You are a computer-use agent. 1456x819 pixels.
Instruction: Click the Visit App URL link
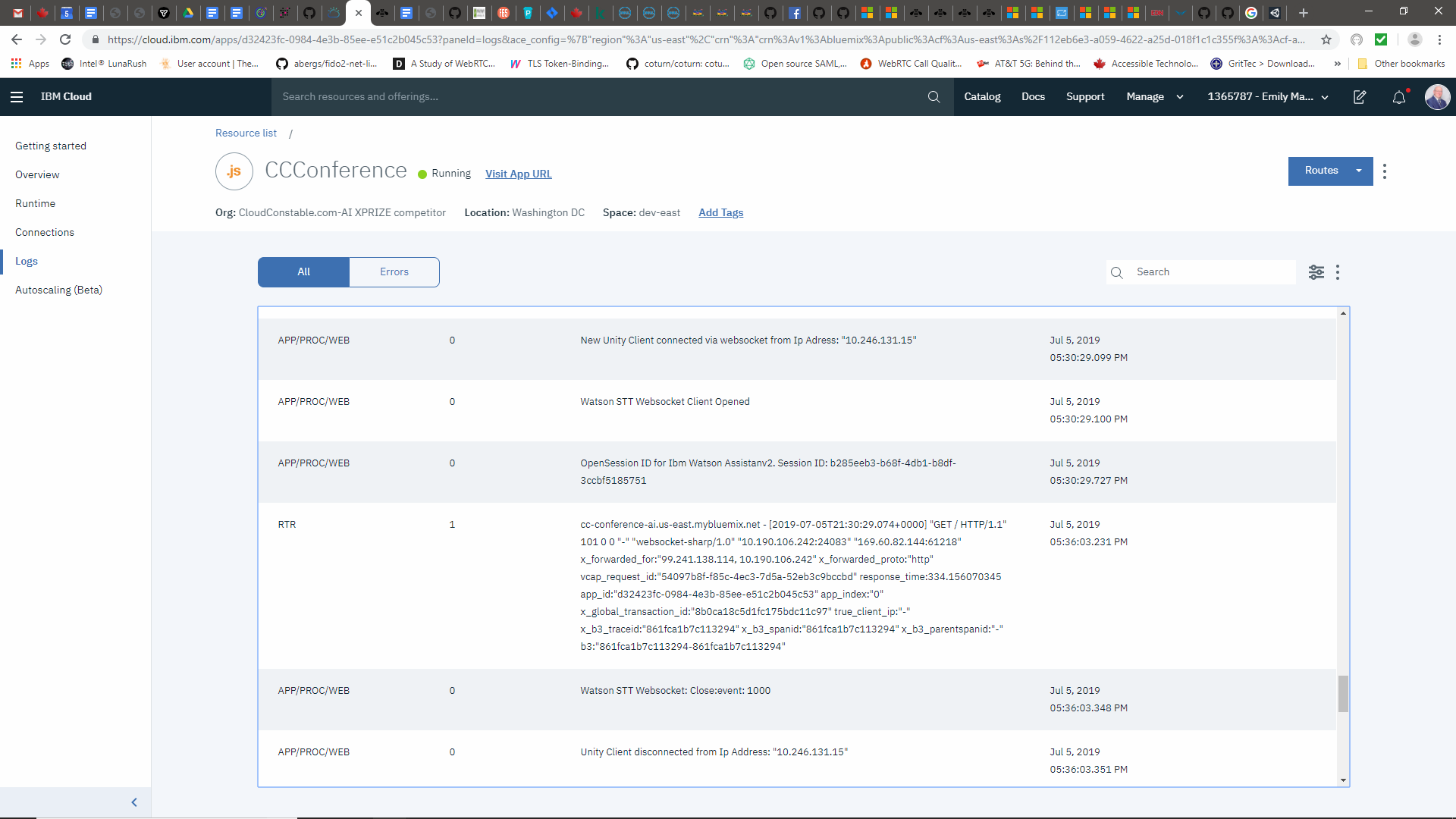[x=518, y=174]
